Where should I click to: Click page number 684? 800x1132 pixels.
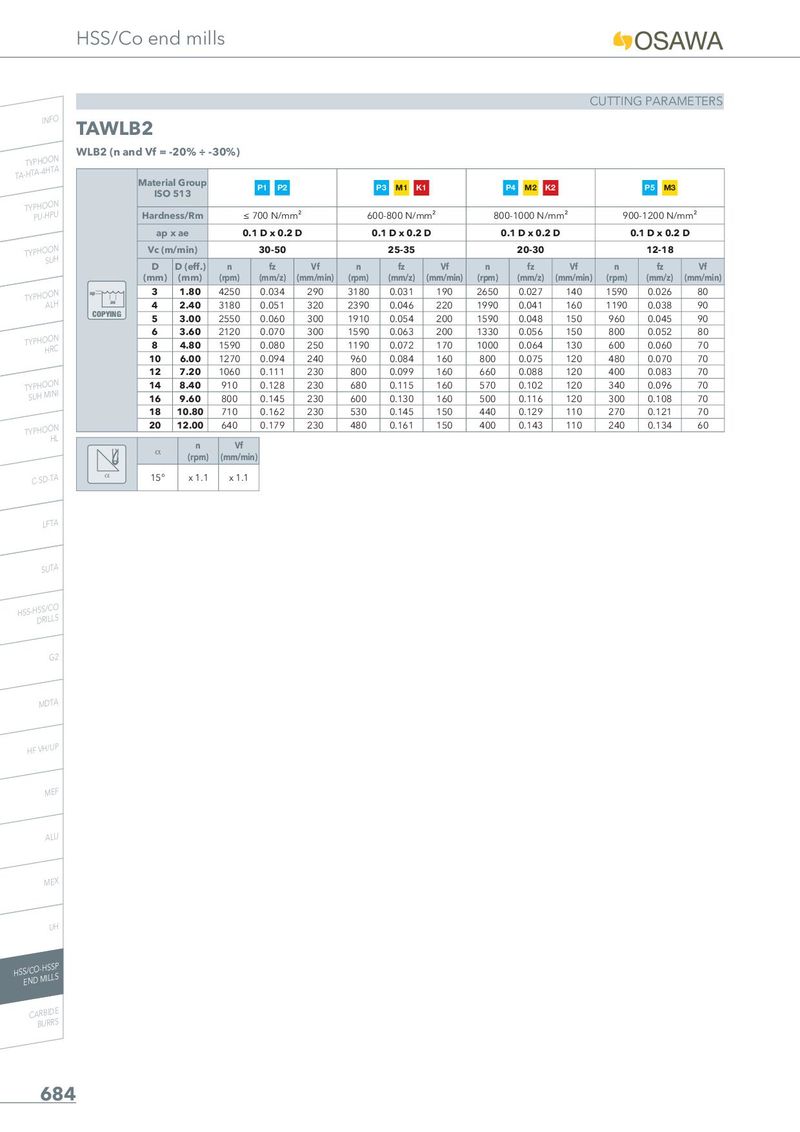click(58, 1094)
